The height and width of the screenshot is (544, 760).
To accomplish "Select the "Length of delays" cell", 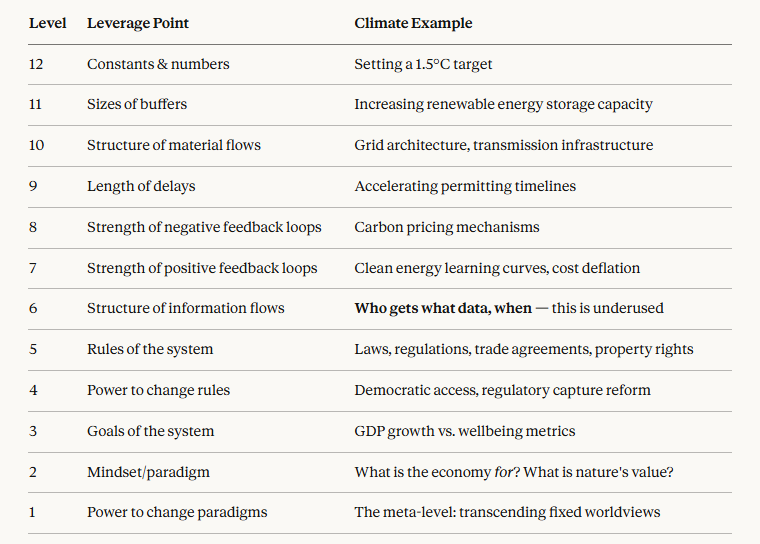I will pyautogui.click(x=141, y=186).
